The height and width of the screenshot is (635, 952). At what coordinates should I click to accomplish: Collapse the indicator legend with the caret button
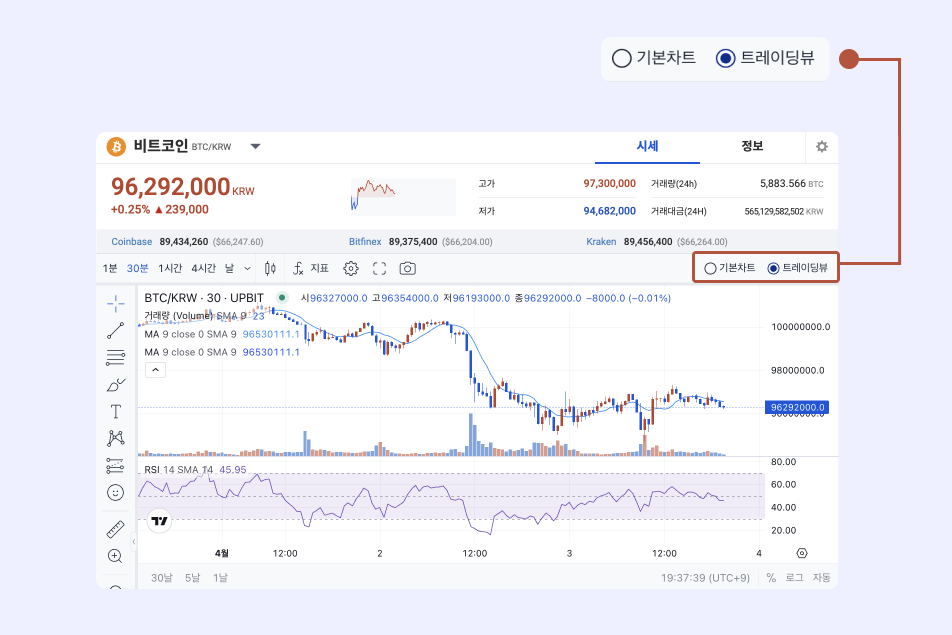(x=155, y=370)
